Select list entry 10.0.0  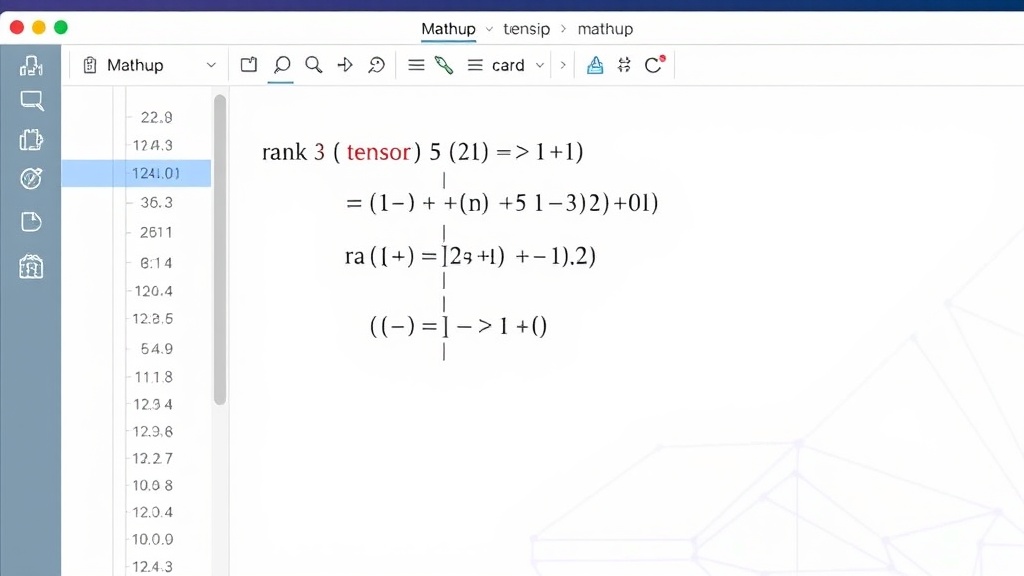coord(153,539)
